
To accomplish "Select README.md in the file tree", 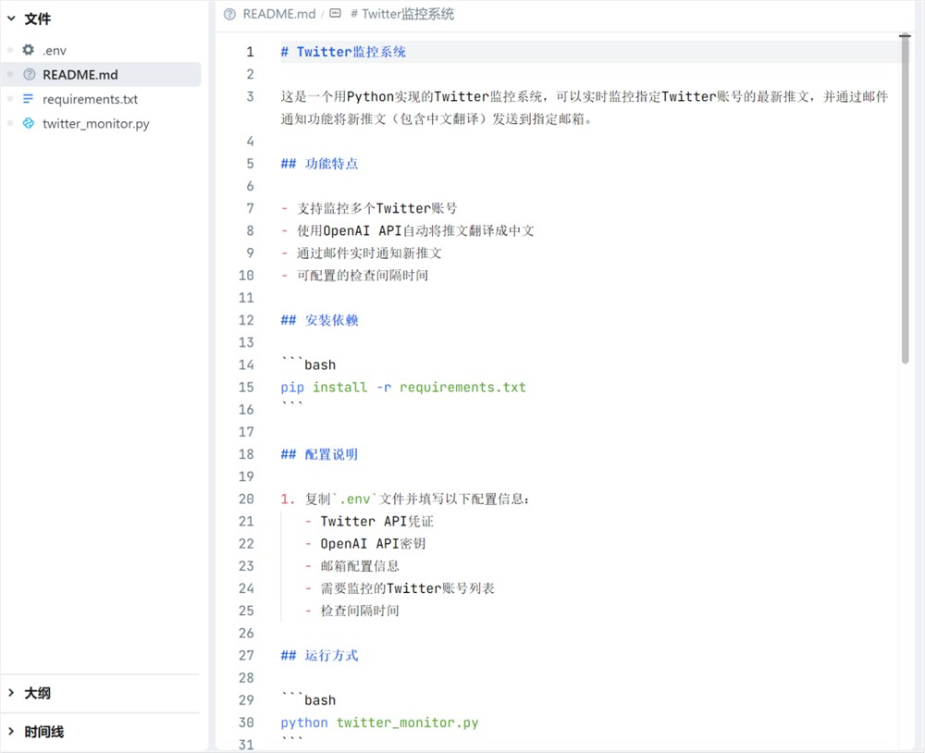I will pos(101,74).
